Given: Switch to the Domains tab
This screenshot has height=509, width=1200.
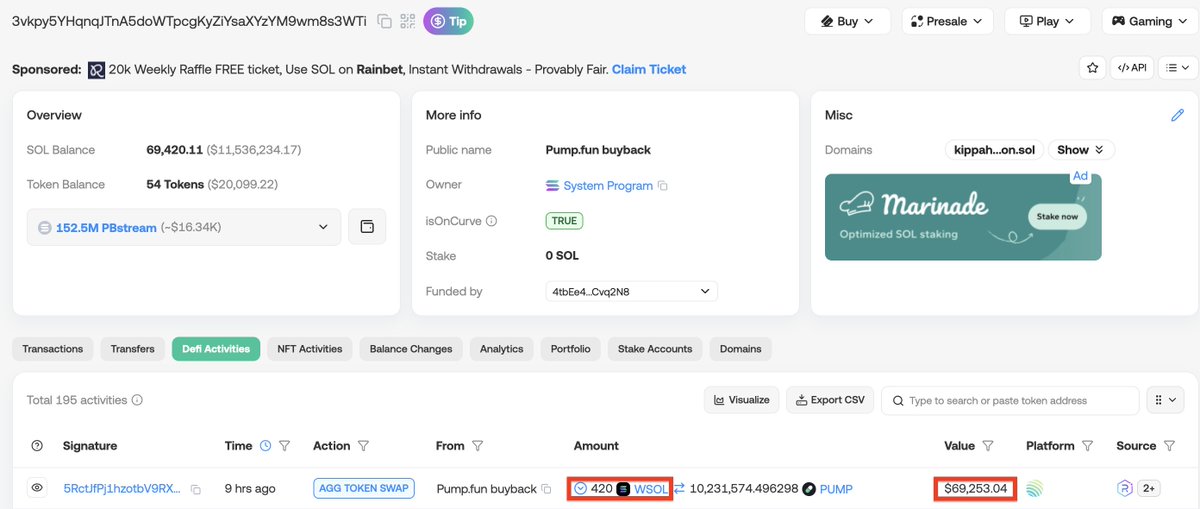Looking at the screenshot, I should pos(741,349).
